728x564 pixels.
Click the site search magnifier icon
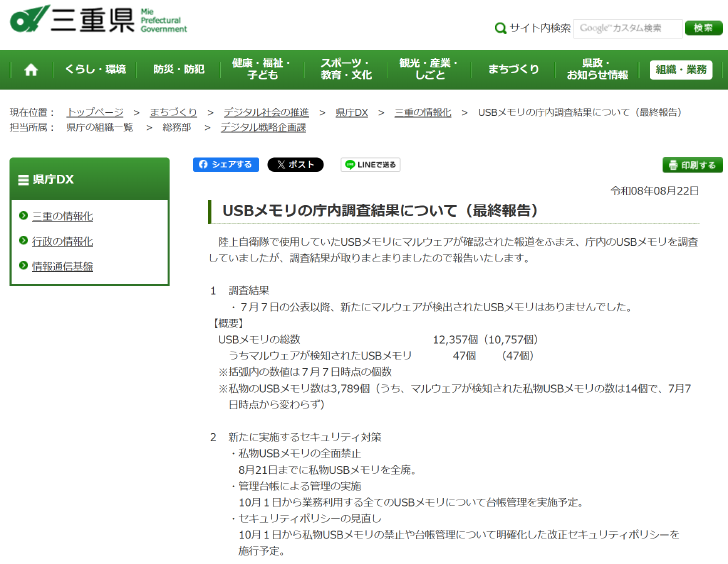point(500,28)
